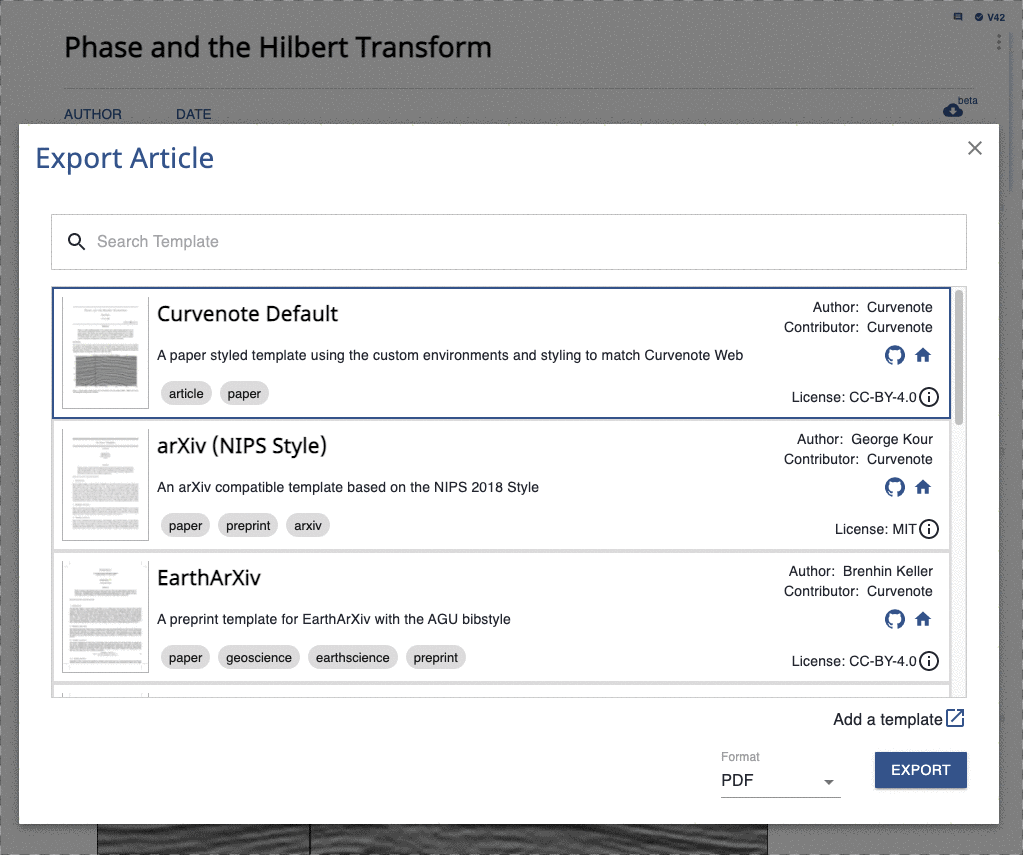Select the Curvenote Default template thumbnail
This screenshot has height=855, width=1023.
[105, 352]
